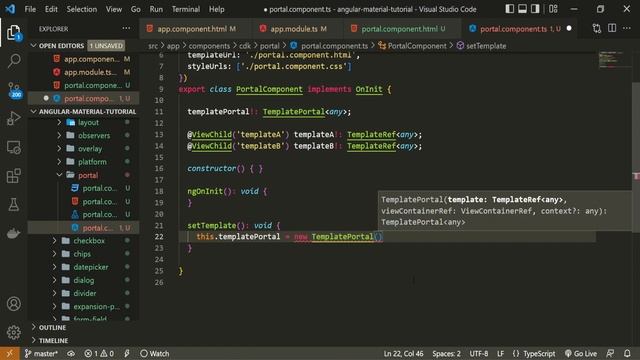Open the Customize Layout icon
Viewport: 640px width, 360px height.
point(553,9)
